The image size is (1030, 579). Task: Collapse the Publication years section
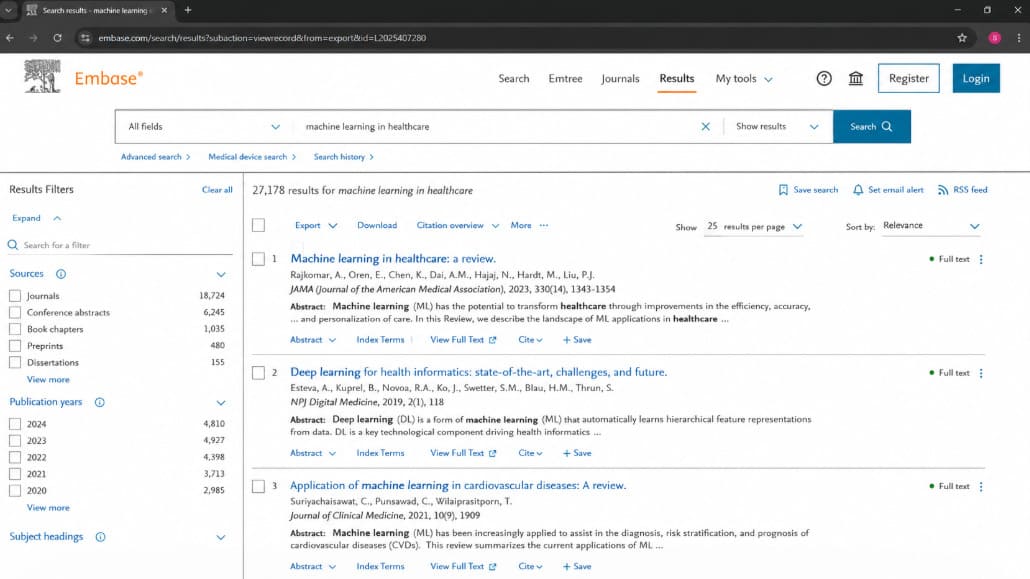[x=221, y=402]
